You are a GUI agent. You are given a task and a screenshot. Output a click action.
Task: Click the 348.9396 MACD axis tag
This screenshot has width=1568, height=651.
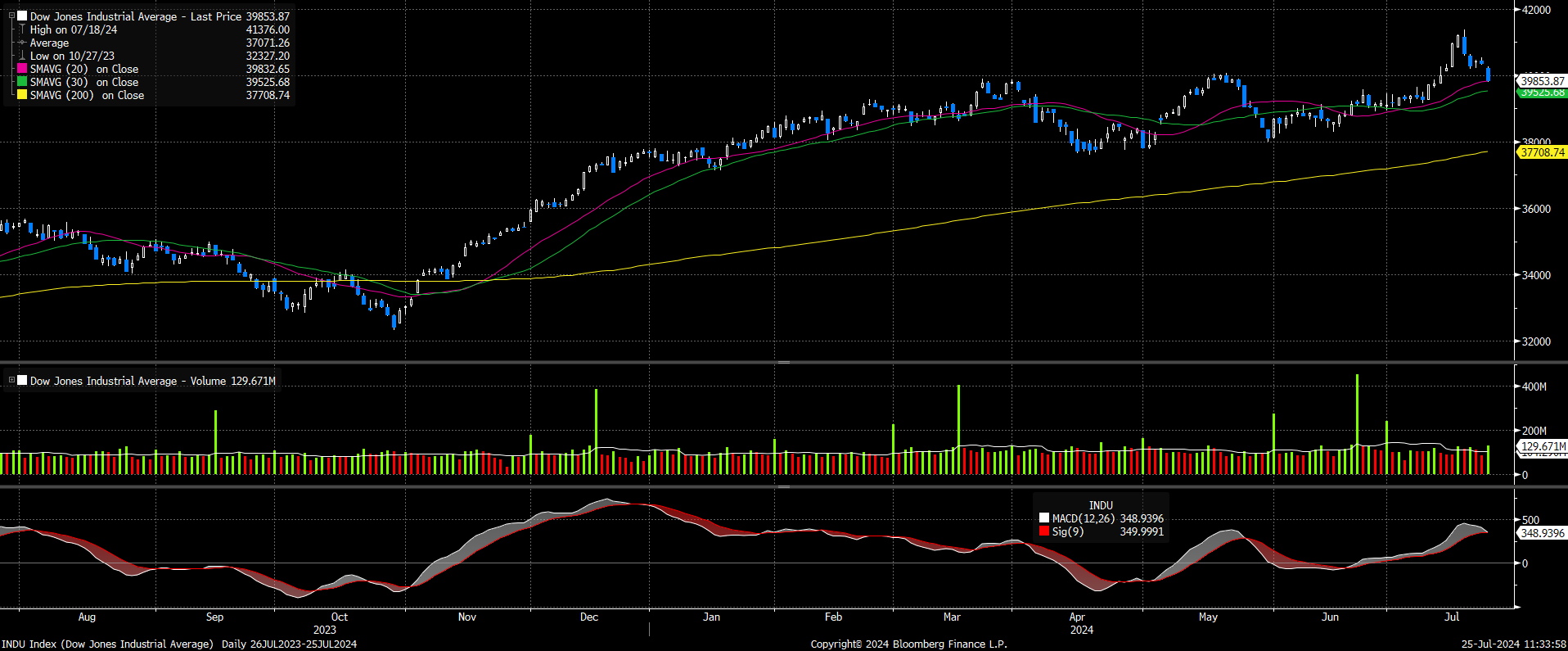[1543, 533]
